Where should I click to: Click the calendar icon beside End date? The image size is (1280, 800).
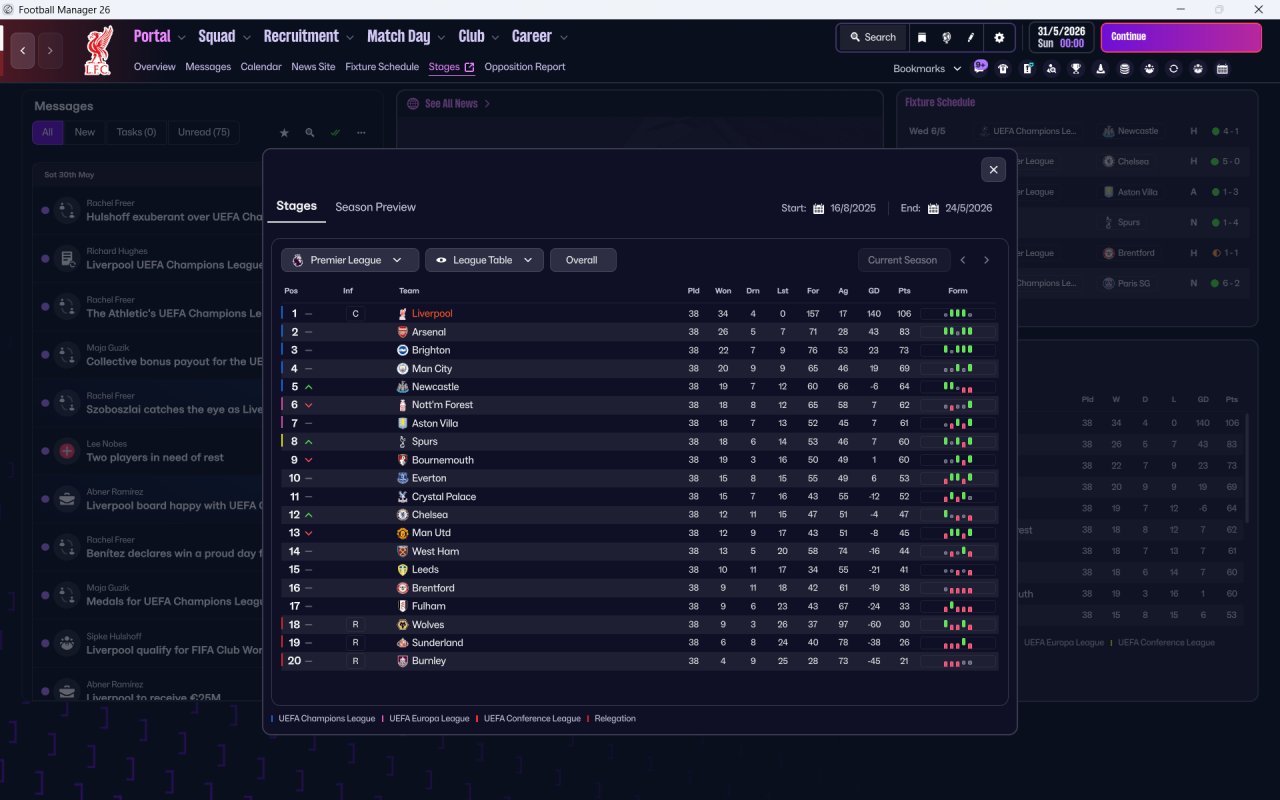933,208
